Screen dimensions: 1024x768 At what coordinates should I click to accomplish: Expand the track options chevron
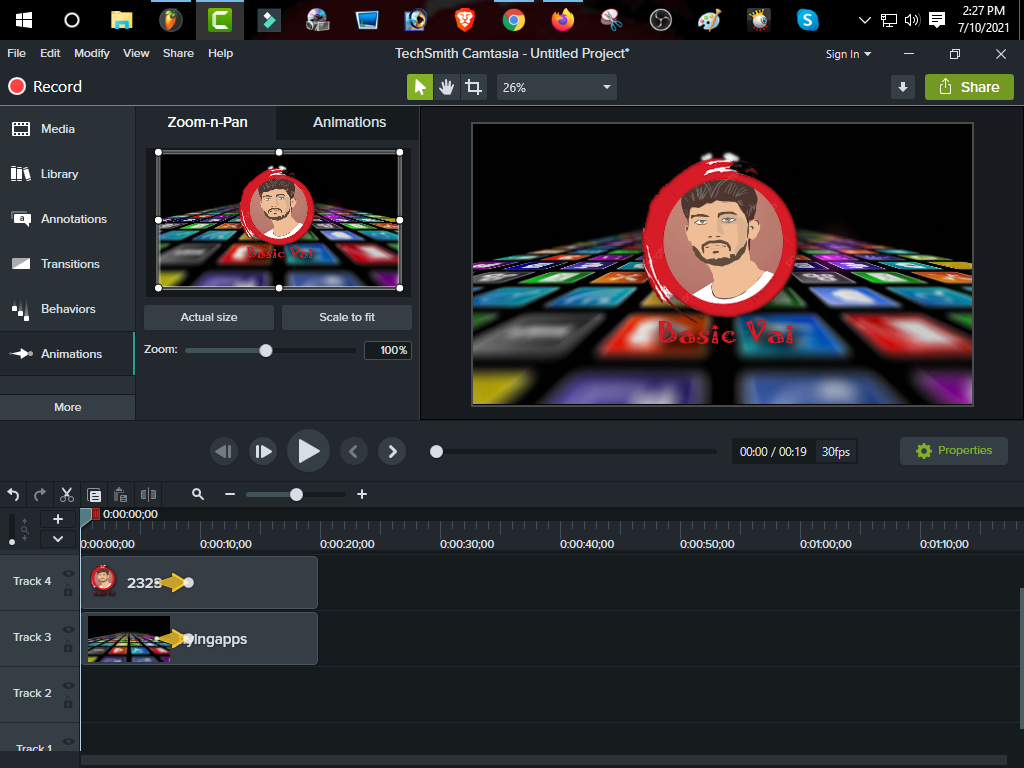(x=57, y=539)
